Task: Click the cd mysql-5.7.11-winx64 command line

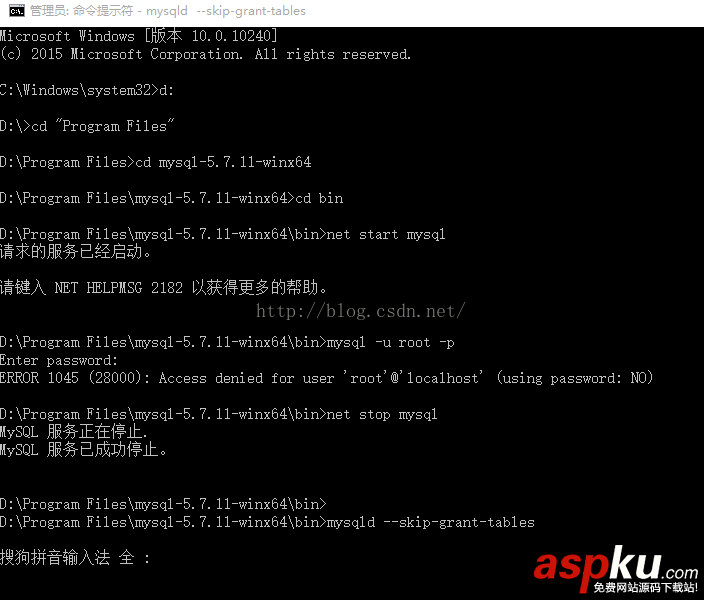Action: [155, 162]
